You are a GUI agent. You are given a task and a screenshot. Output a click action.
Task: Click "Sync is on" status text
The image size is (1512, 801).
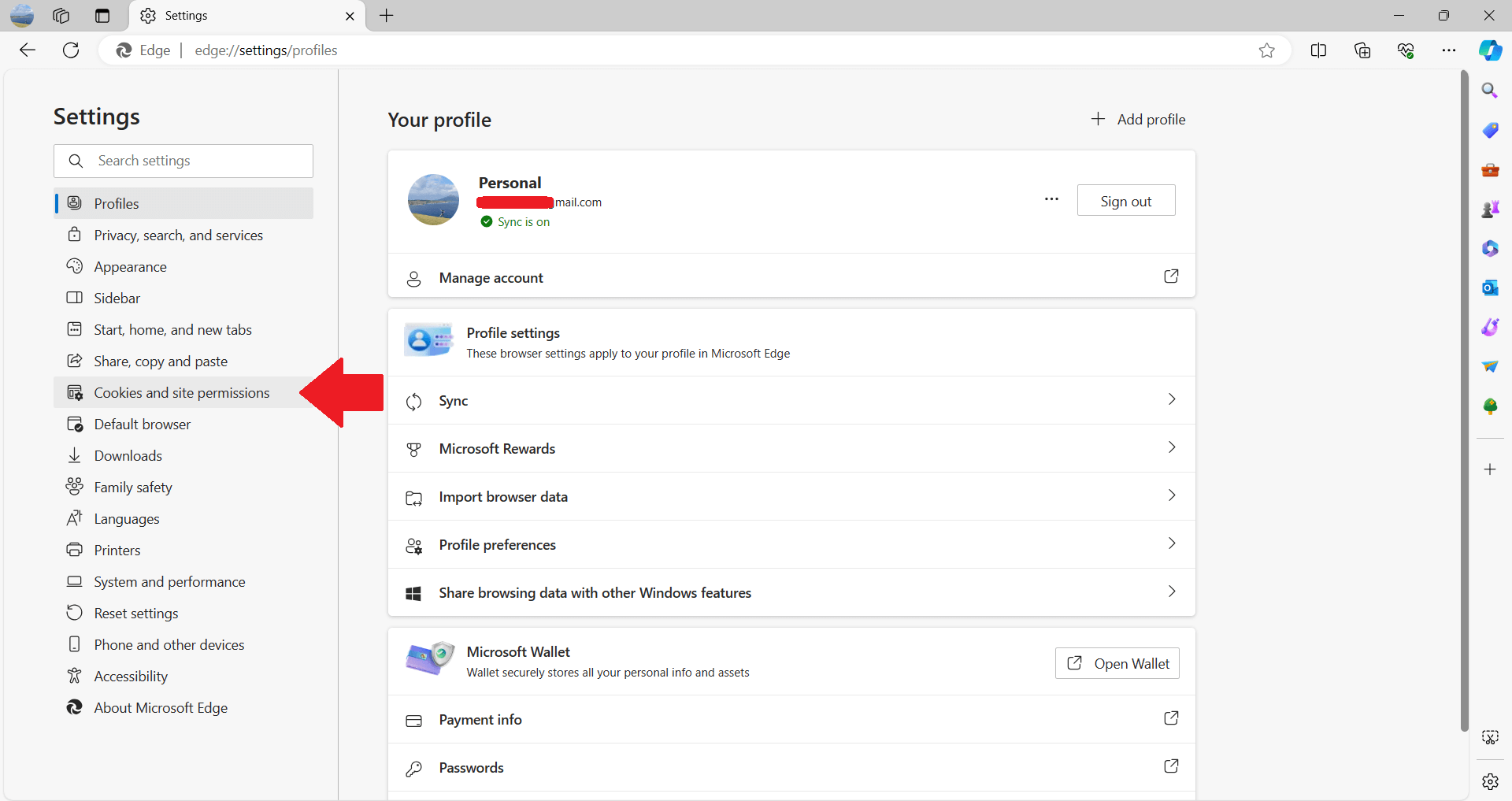[x=524, y=222]
